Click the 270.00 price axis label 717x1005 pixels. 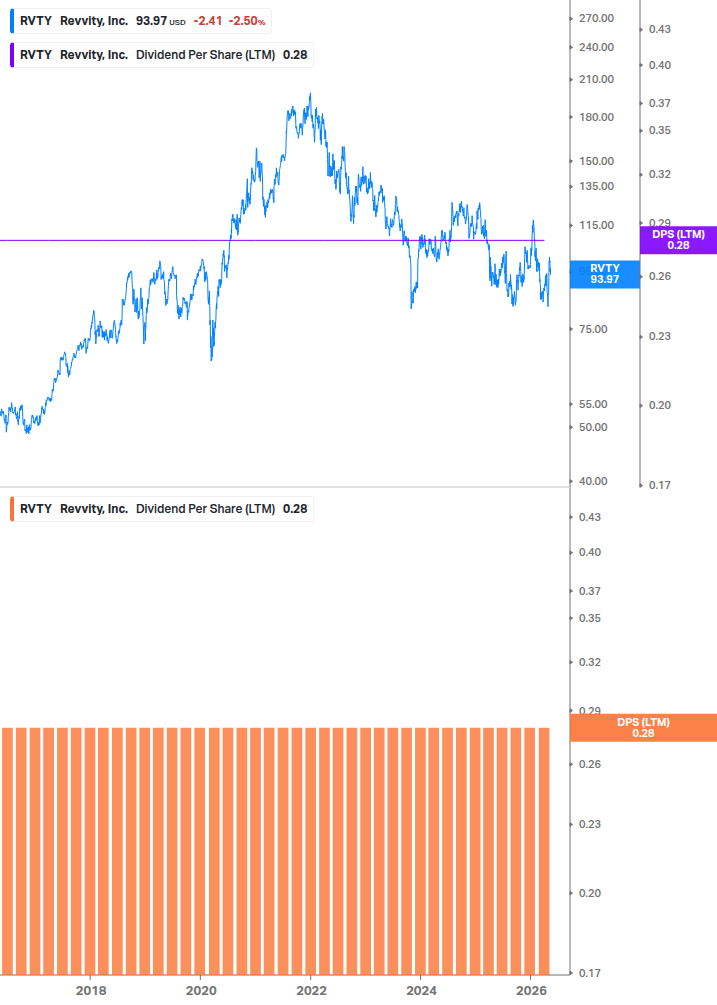597,19
